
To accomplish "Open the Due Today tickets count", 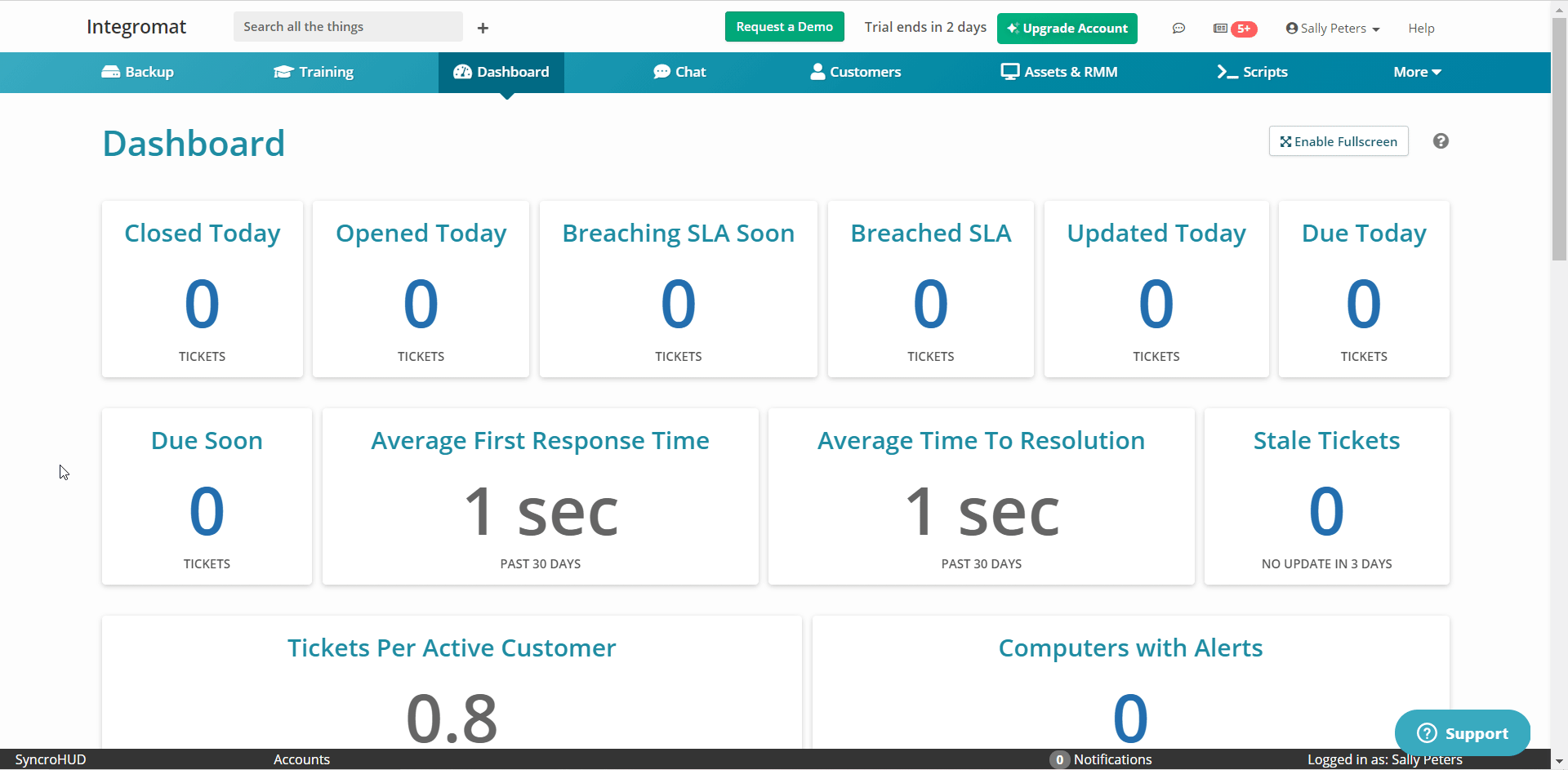I will [1364, 304].
